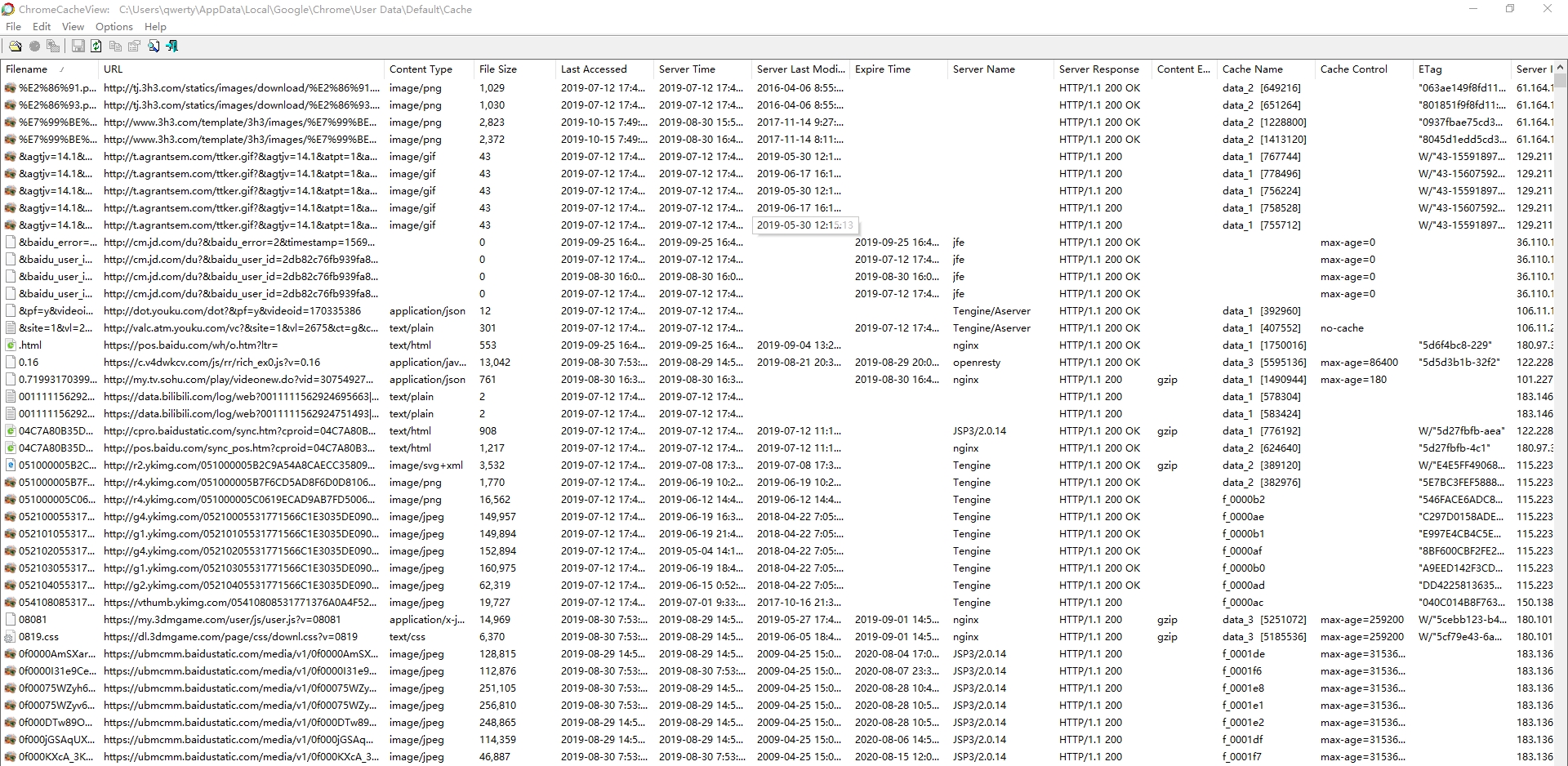This screenshot has height=766, width=1568.
Task: Click the Exit door toolbar icon
Action: [x=172, y=47]
